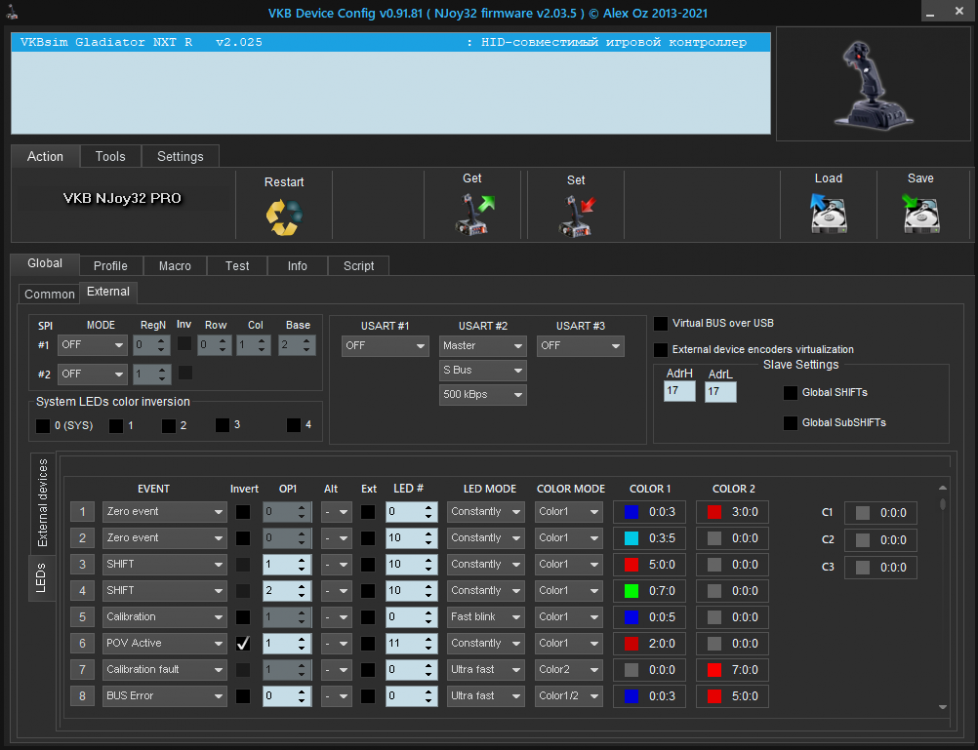Enable Virtual BUS over USB checkbox
The image size is (978, 750).
(x=661, y=324)
